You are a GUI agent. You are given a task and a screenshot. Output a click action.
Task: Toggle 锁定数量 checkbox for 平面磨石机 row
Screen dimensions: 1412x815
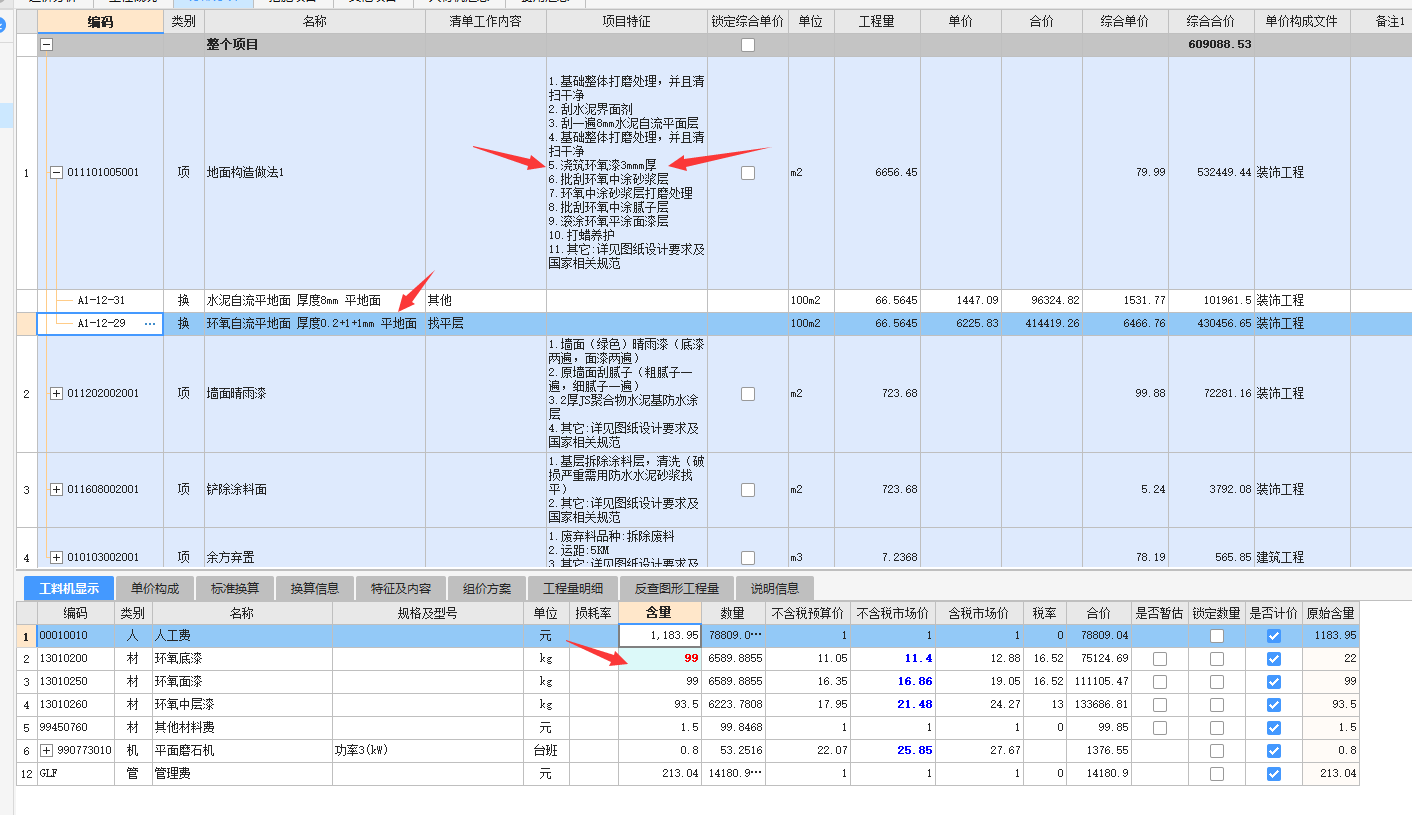pos(1216,751)
